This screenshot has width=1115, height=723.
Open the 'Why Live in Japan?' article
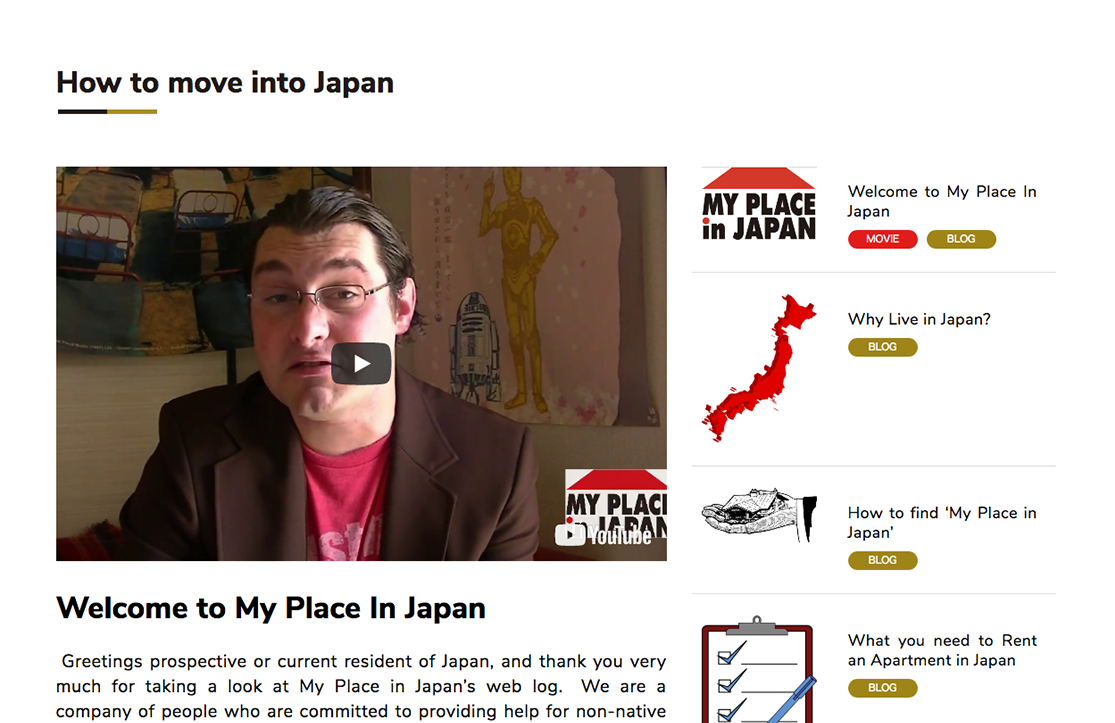point(919,319)
